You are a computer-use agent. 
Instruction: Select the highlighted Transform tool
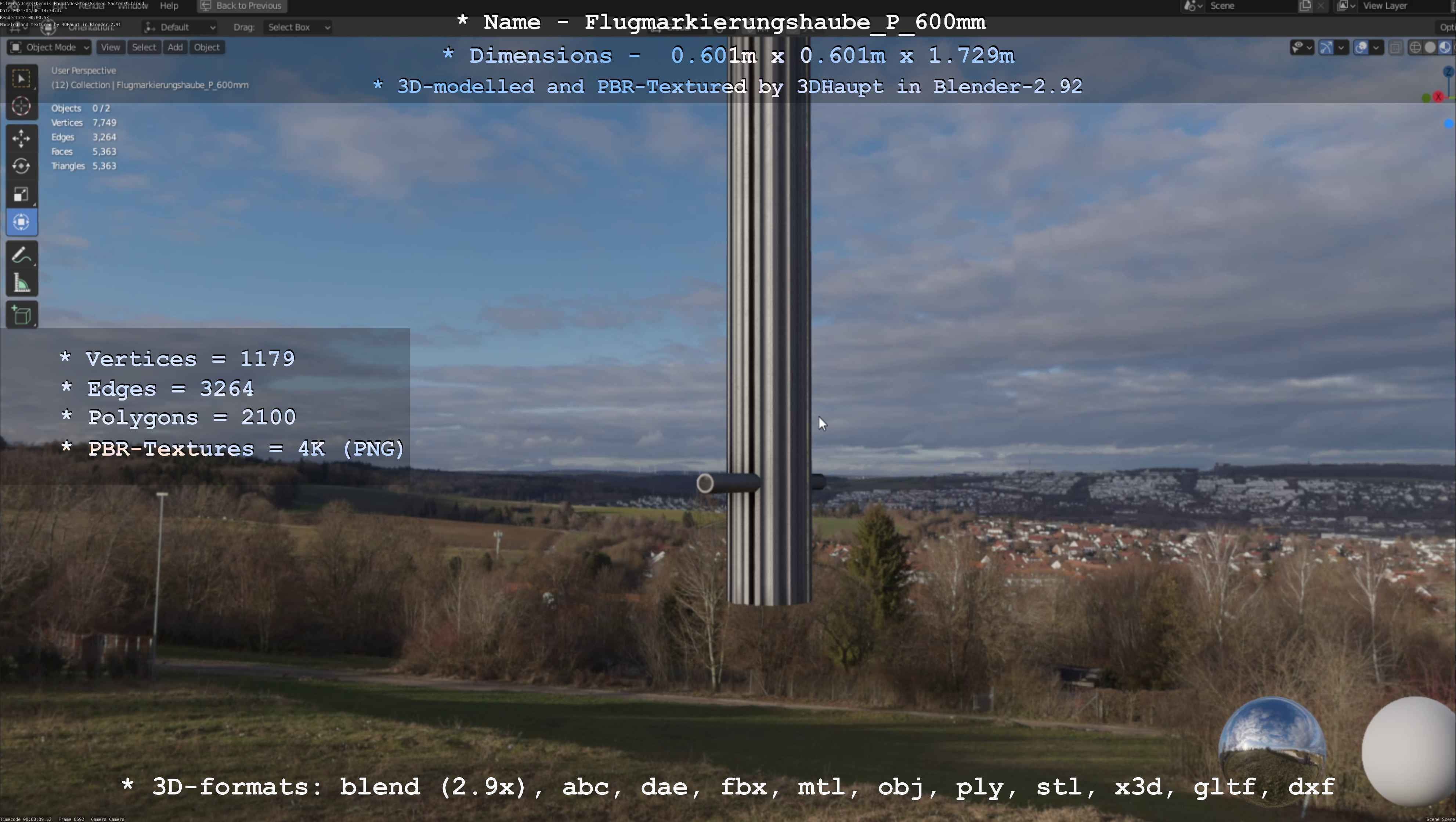click(21, 222)
